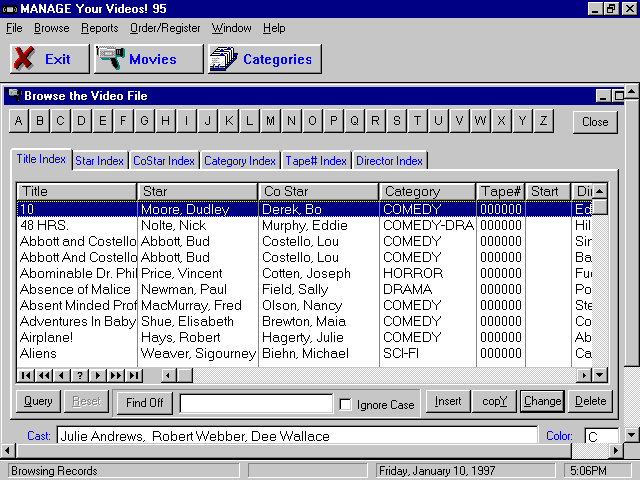This screenshot has width=640, height=480.
Task: Open the Reports menu
Action: (x=100, y=28)
